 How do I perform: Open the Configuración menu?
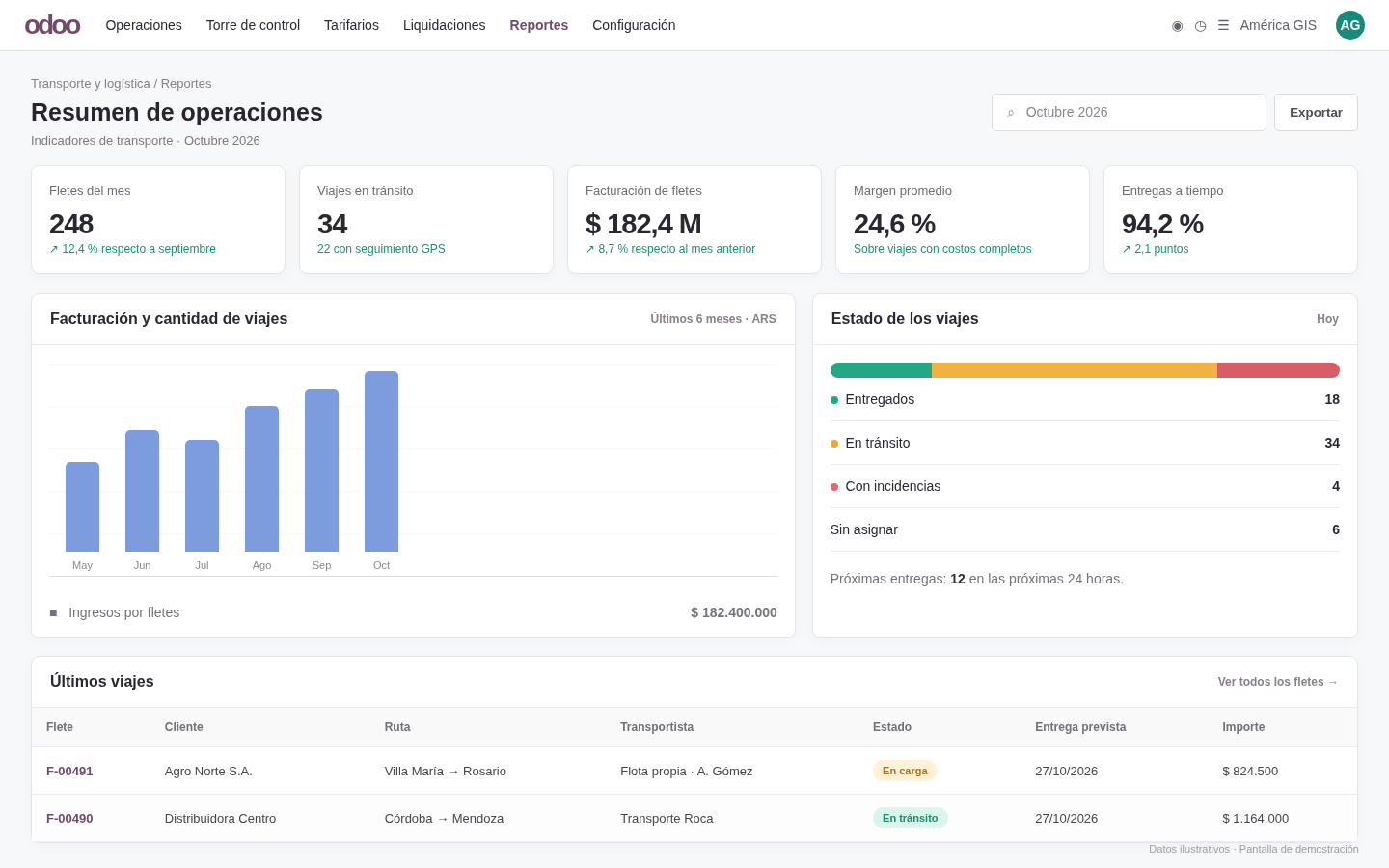coord(634,25)
